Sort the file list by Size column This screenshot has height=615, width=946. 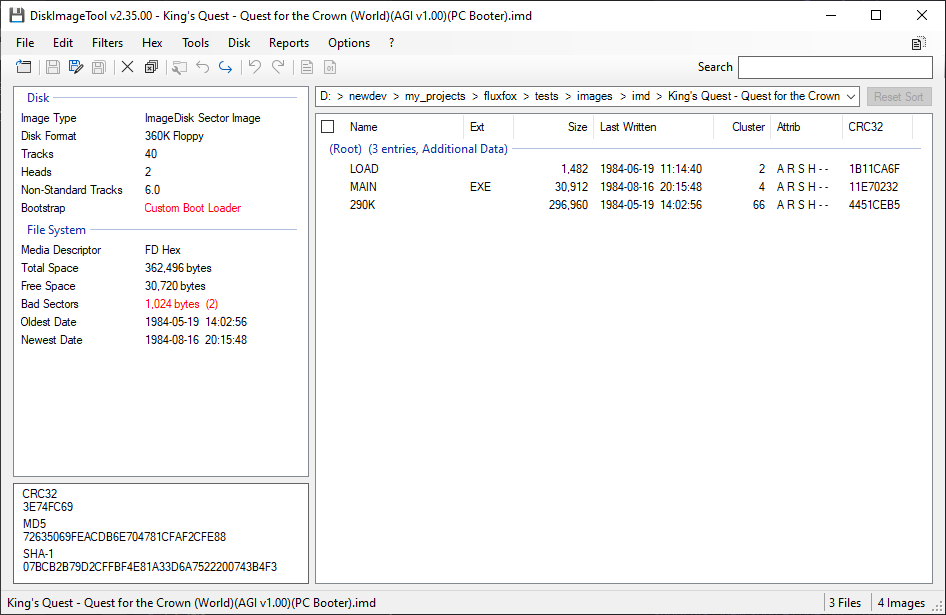click(x=577, y=127)
